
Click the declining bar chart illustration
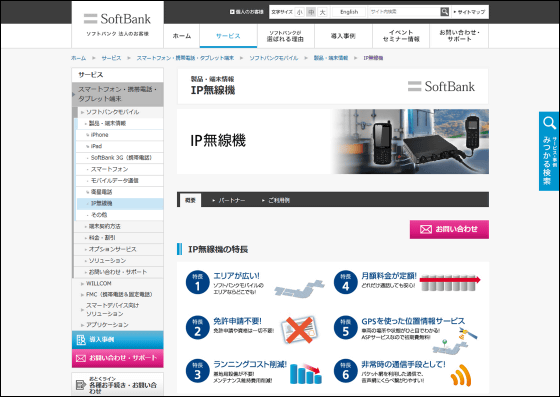(306, 373)
